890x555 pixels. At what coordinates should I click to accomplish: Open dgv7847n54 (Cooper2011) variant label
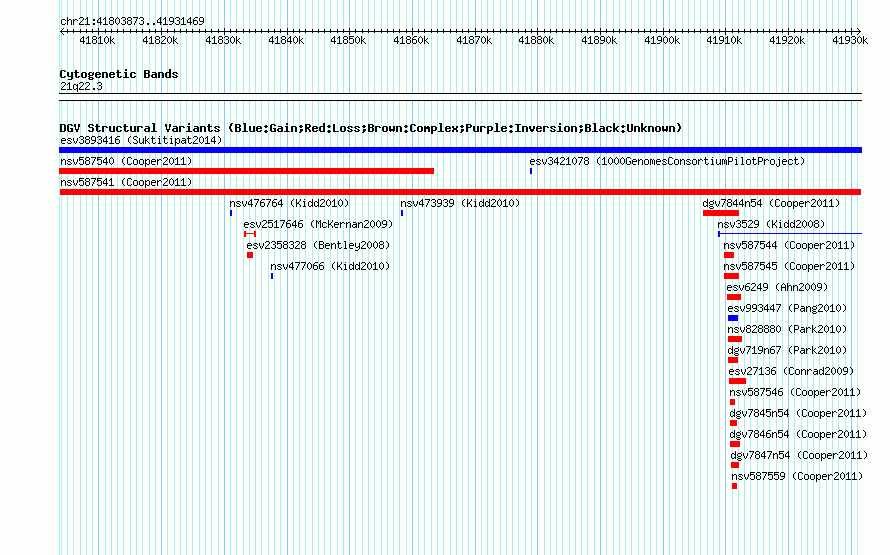click(x=799, y=455)
